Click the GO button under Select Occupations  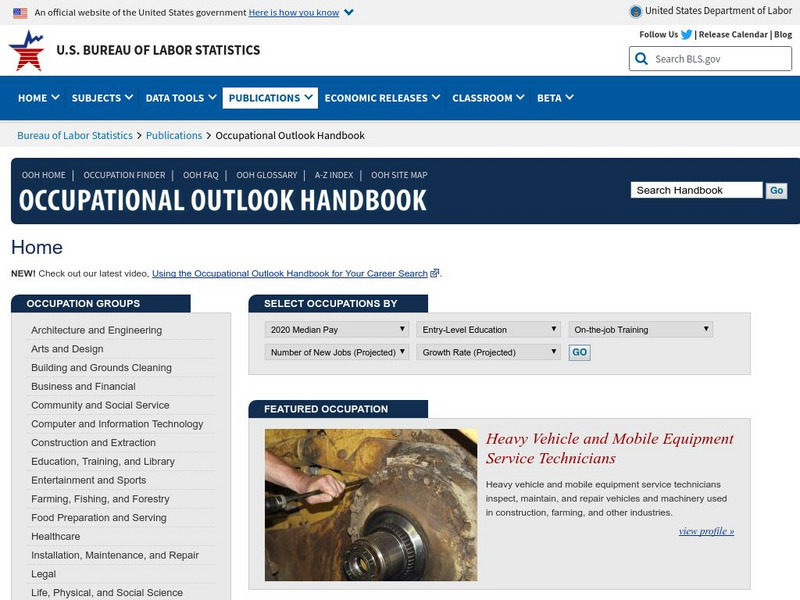point(580,352)
